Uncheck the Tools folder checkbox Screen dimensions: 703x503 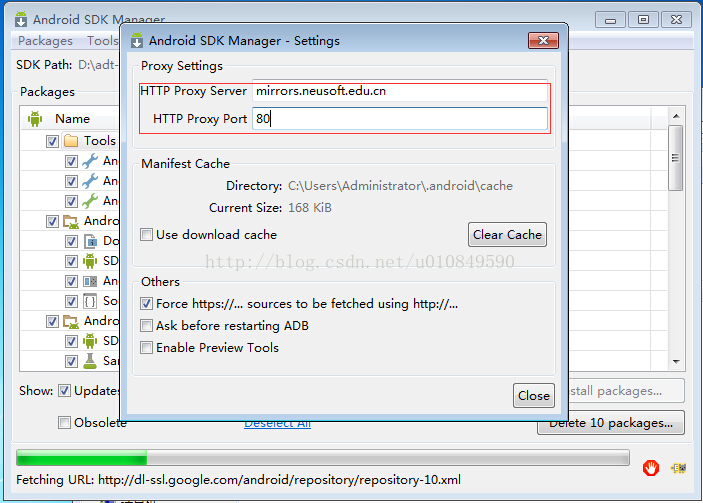click(52, 141)
